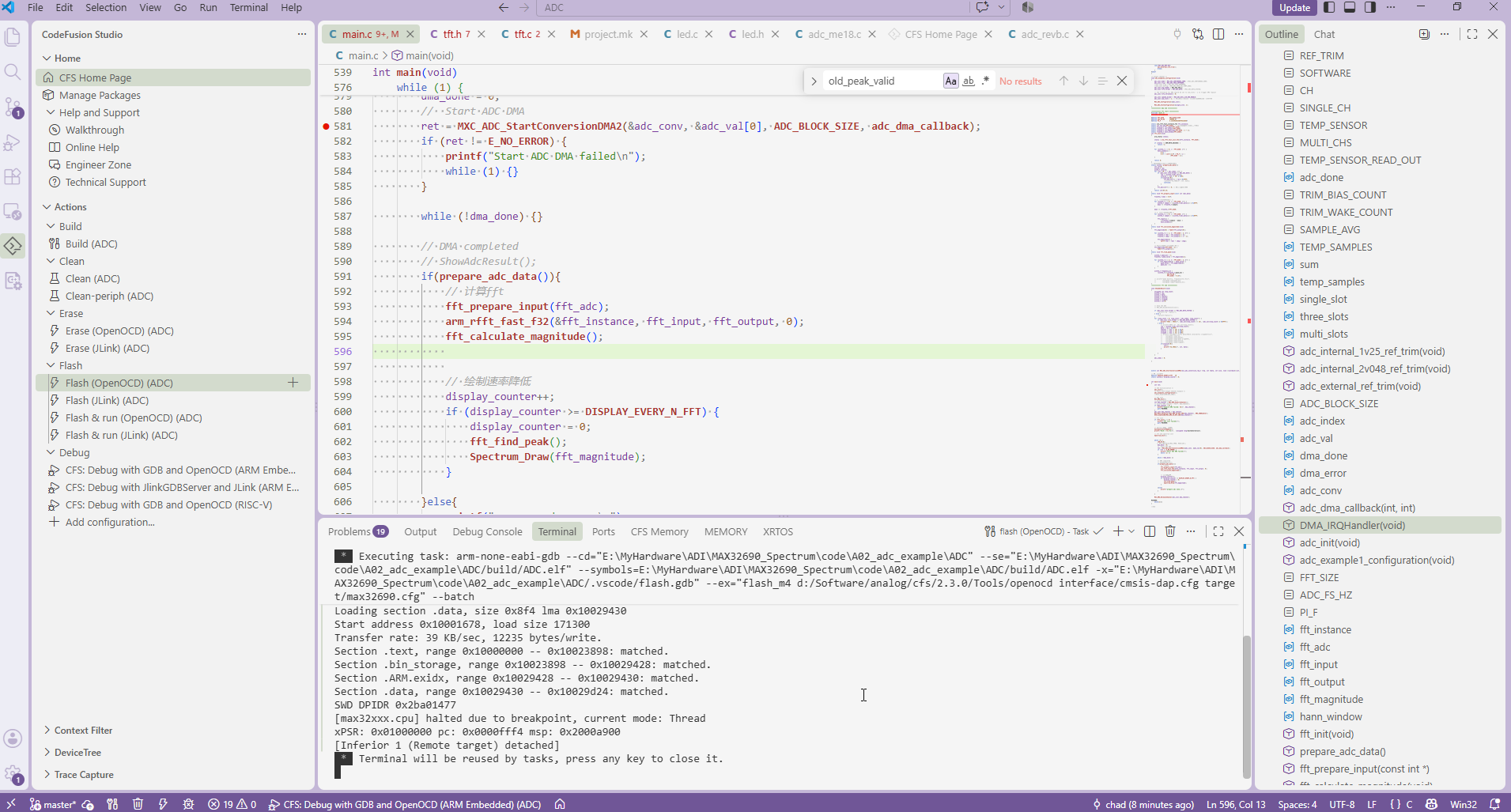Switch to the Chat tab
1511x812 pixels.
tap(1324, 34)
